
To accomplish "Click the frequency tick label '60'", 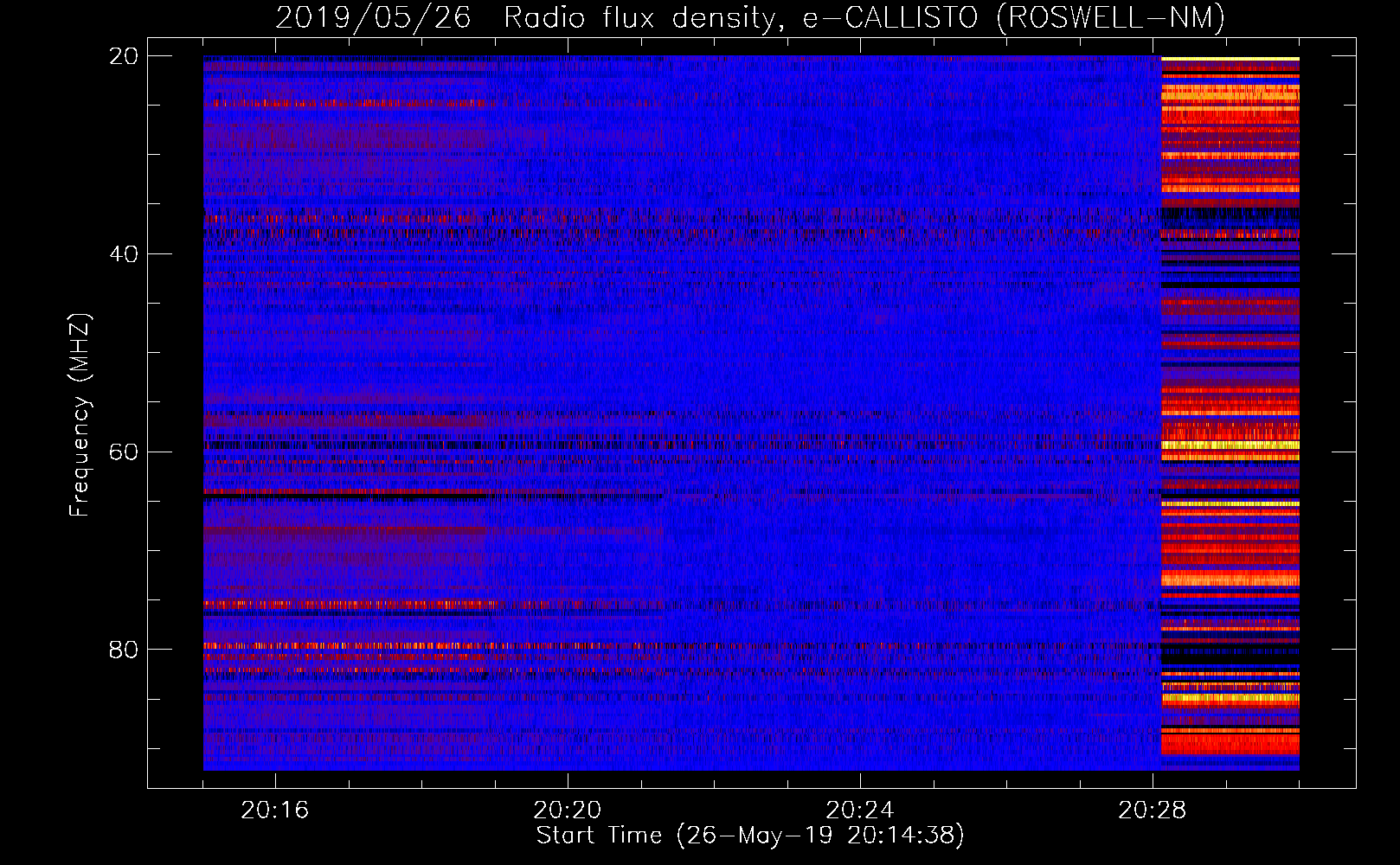I will 123,452.
